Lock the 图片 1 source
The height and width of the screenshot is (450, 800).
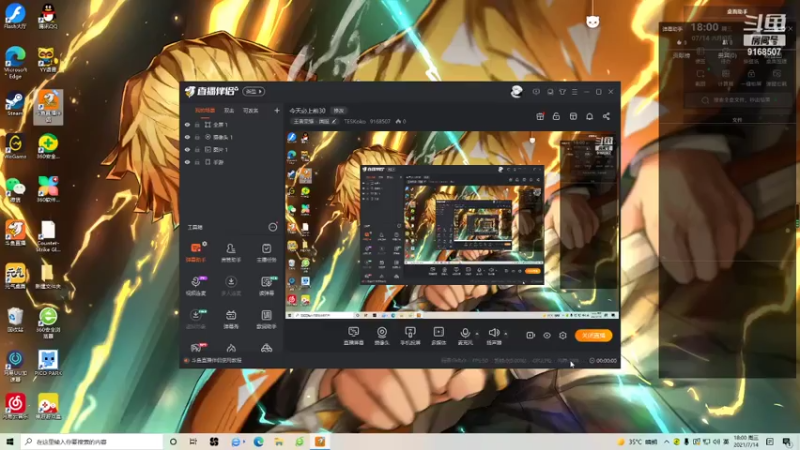coord(197,149)
